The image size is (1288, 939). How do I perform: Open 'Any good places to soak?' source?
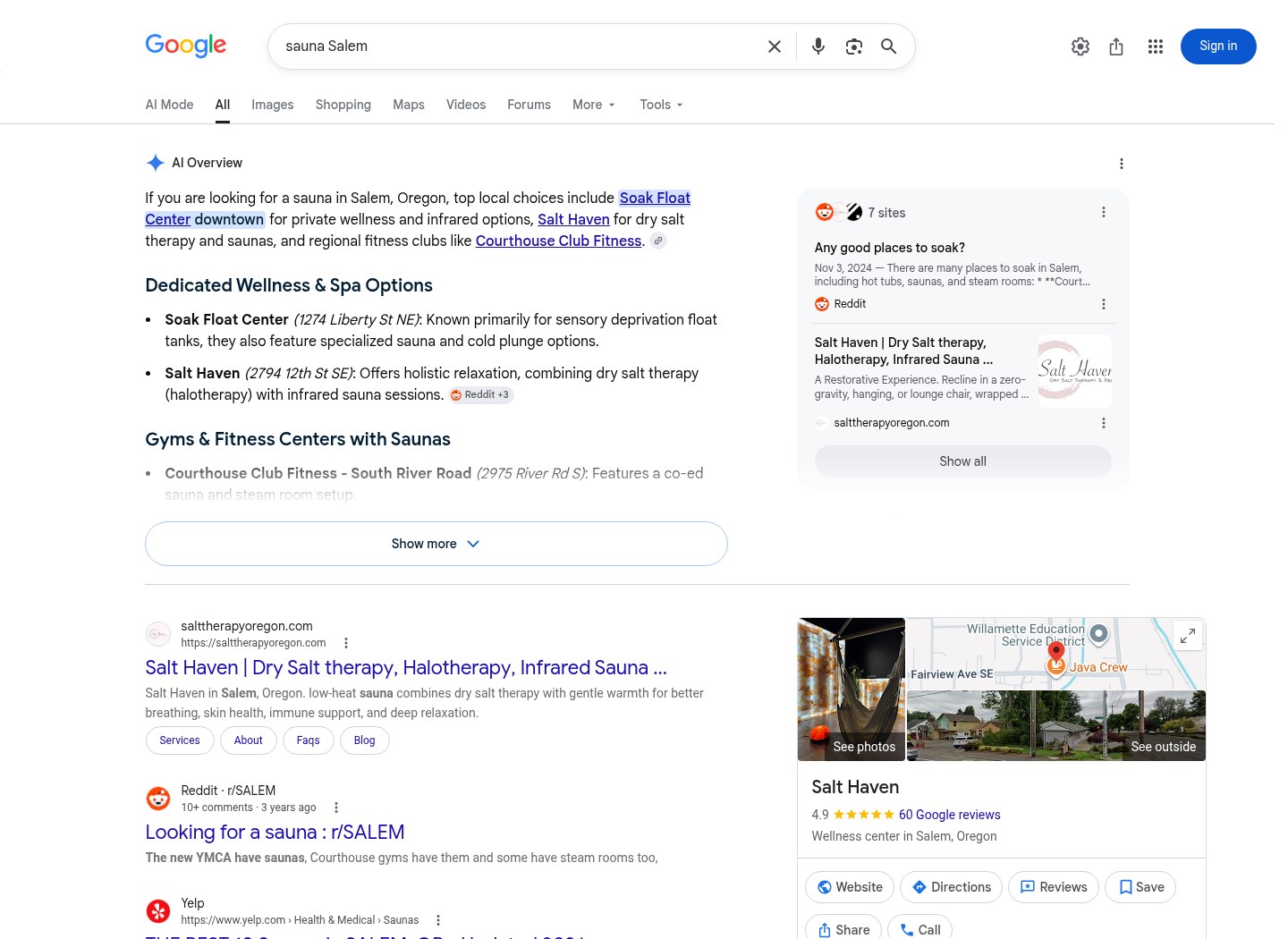pos(890,248)
